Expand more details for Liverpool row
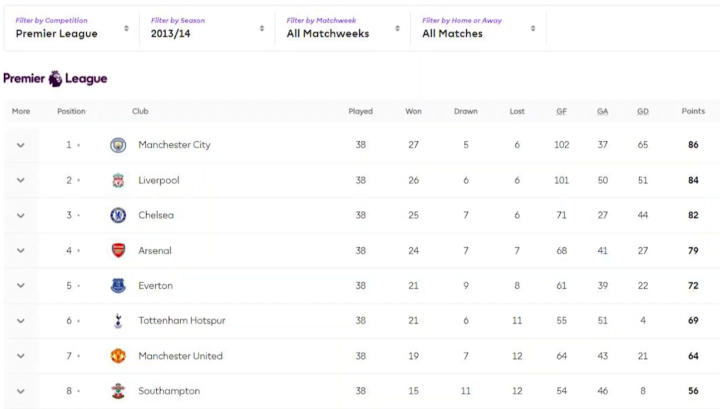 pos(20,180)
